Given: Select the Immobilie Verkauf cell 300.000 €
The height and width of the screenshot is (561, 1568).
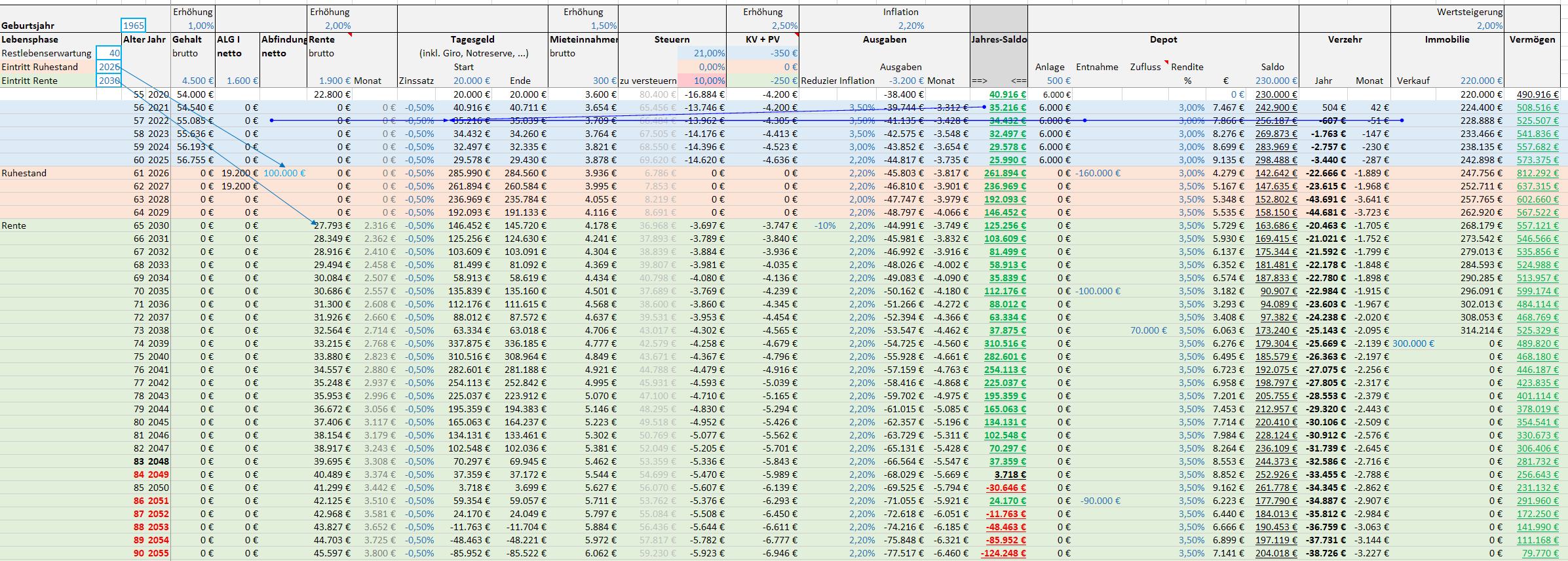Looking at the screenshot, I should [x=1413, y=343].
